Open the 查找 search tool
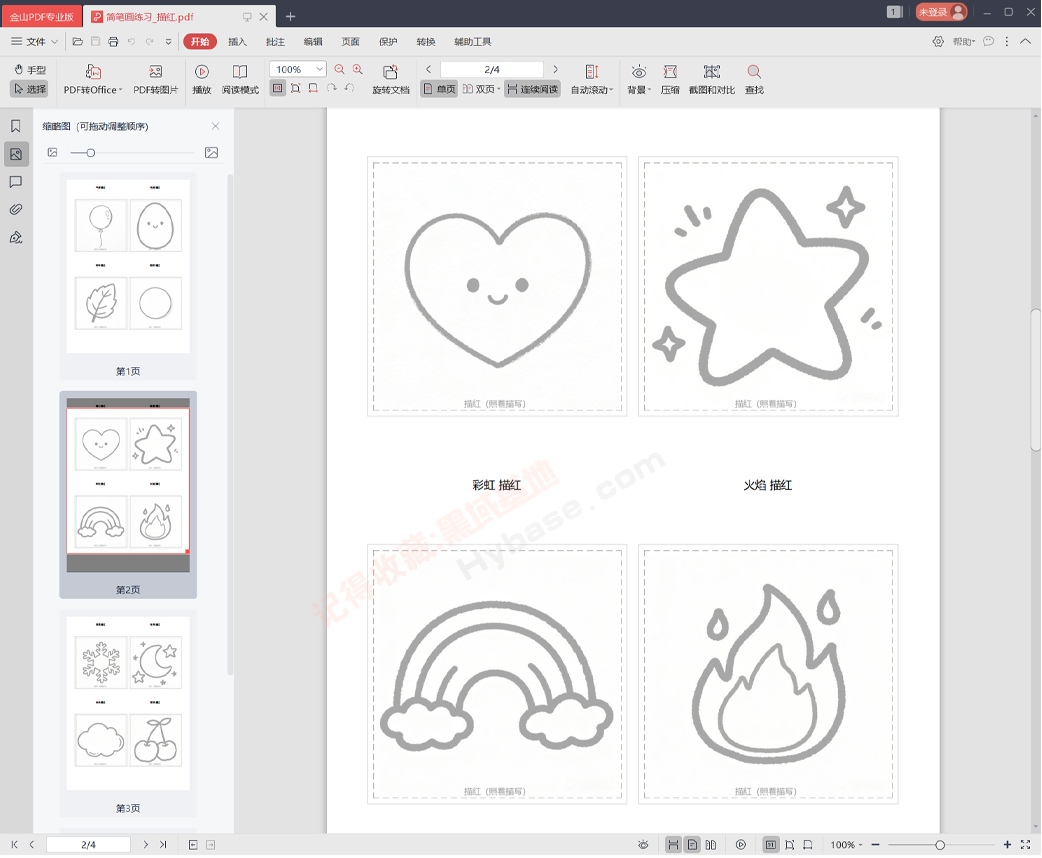1042x858 pixels. click(754, 80)
